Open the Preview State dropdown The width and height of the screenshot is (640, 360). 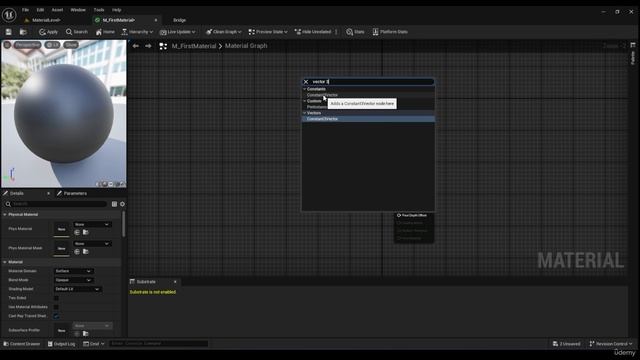pos(268,32)
